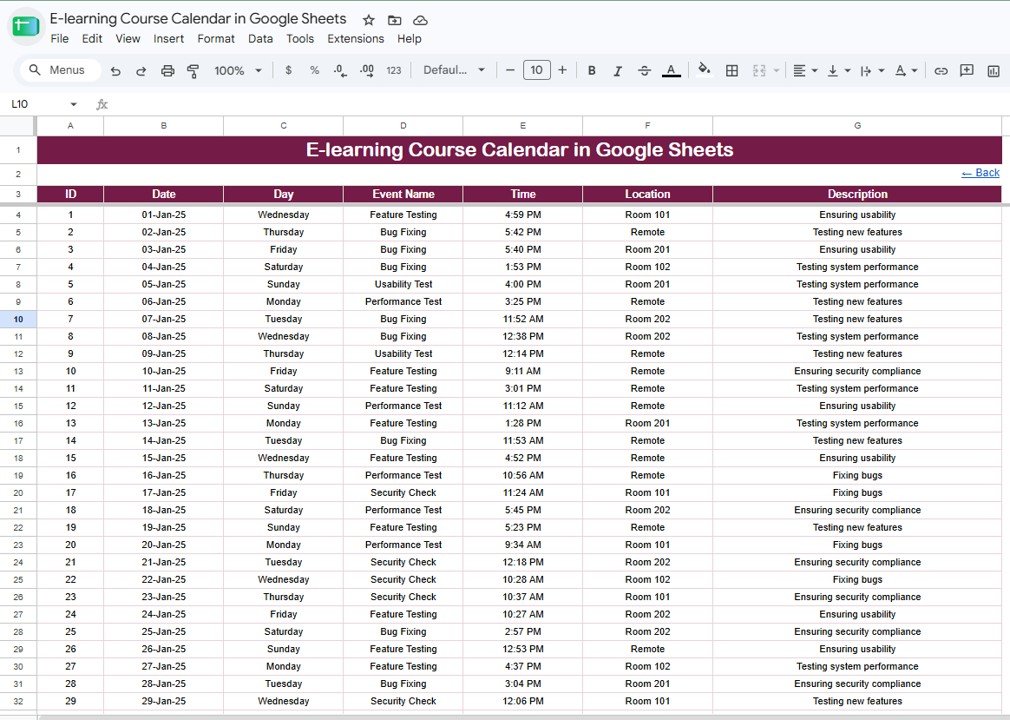Print the spreadsheet
The width and height of the screenshot is (1010, 720).
pos(167,71)
